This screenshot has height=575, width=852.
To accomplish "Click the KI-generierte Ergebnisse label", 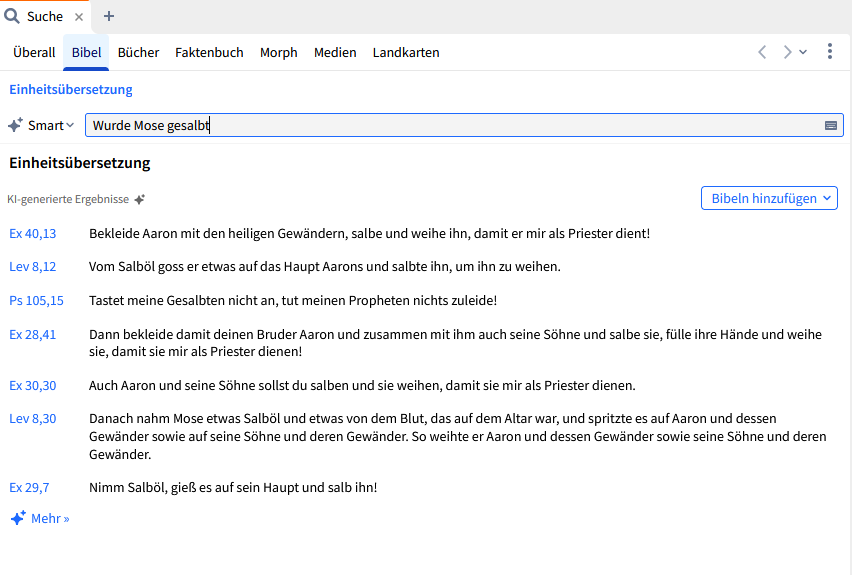I will click(68, 199).
